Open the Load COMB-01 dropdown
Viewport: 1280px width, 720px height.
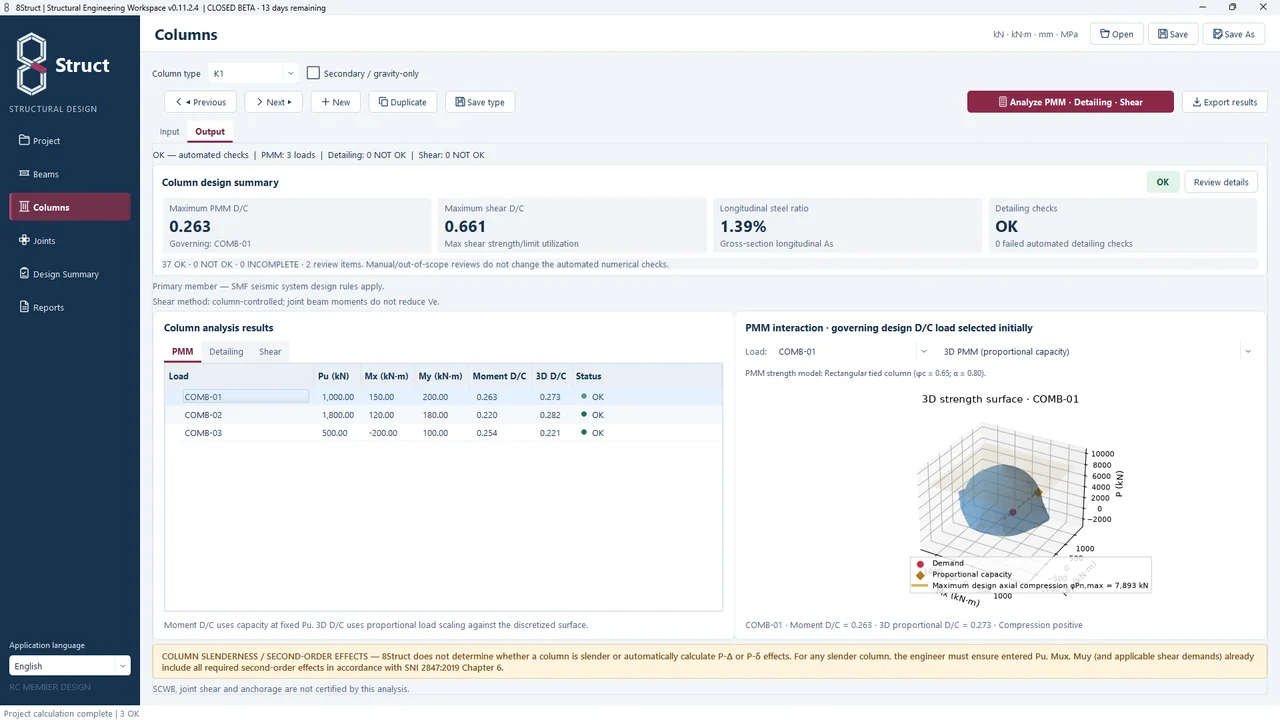(x=851, y=351)
